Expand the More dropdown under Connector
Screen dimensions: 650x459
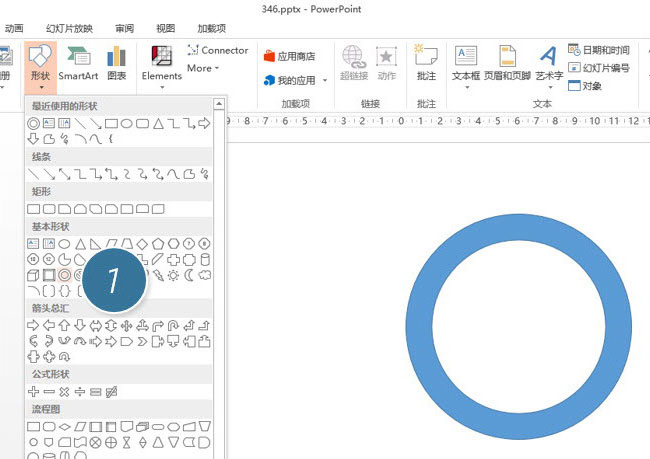pyautogui.click(x=203, y=68)
